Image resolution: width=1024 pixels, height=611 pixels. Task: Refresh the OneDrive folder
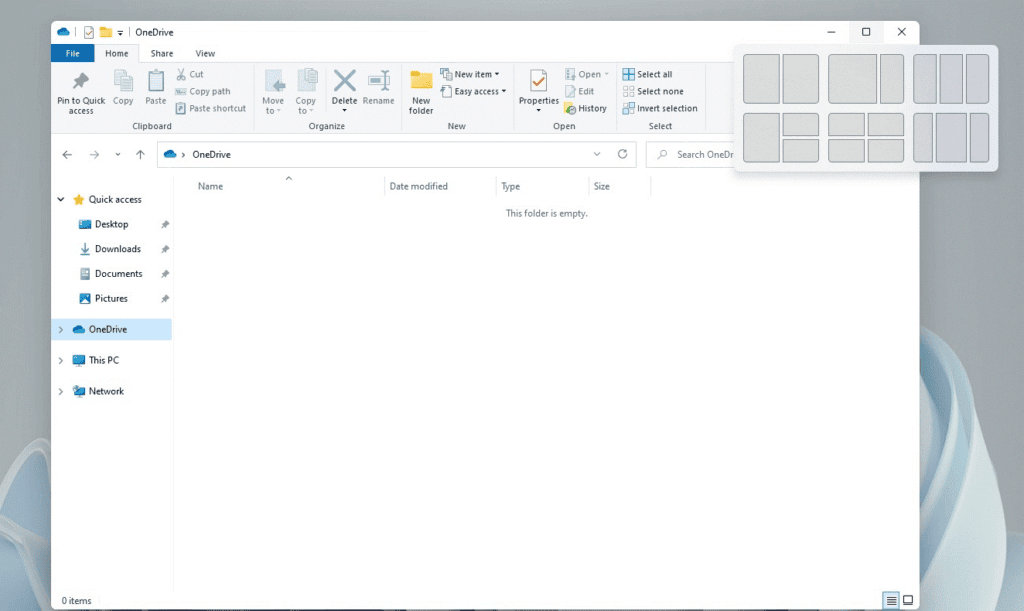coord(622,154)
